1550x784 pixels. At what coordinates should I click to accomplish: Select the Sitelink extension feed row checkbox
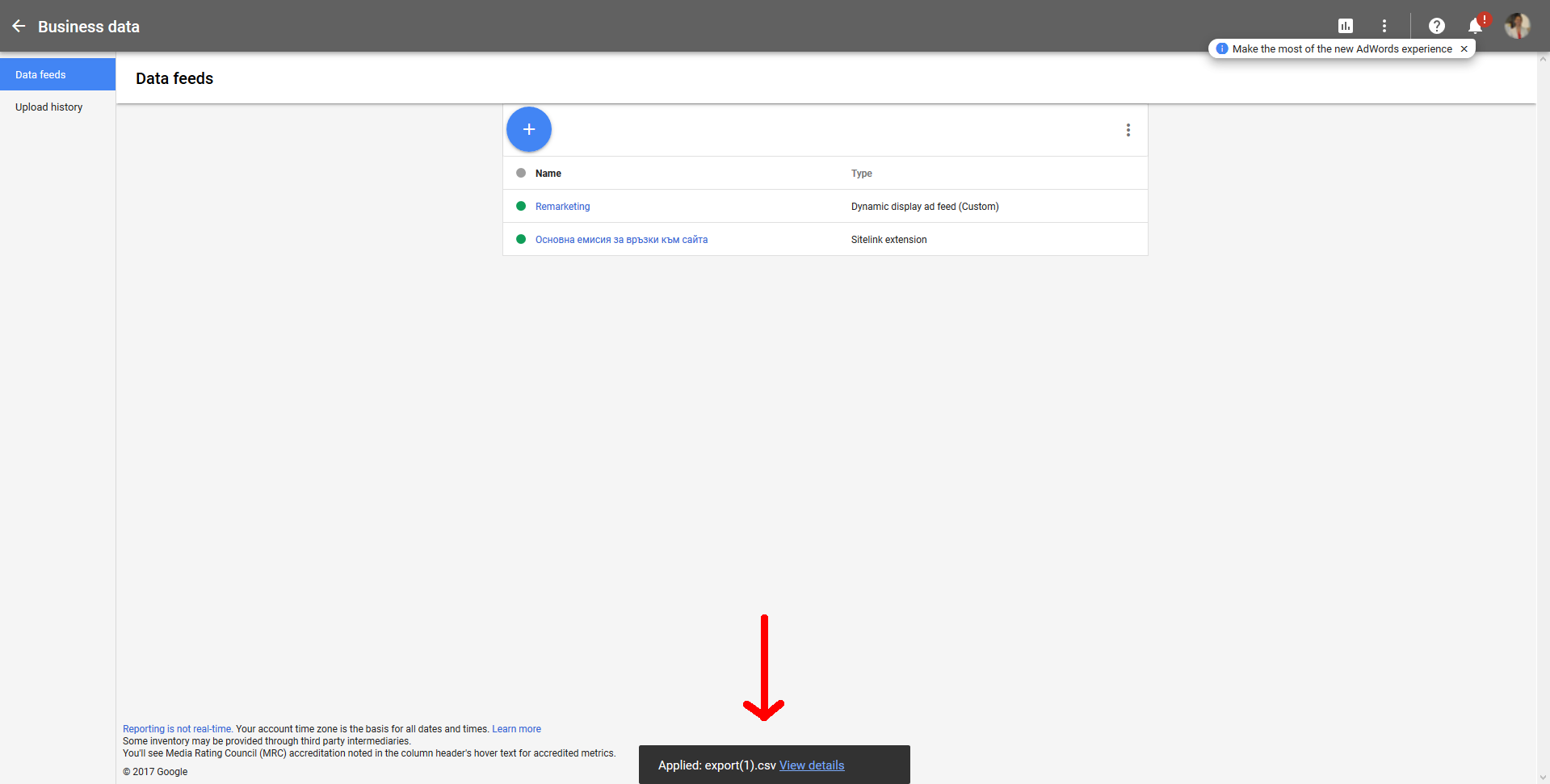521,239
